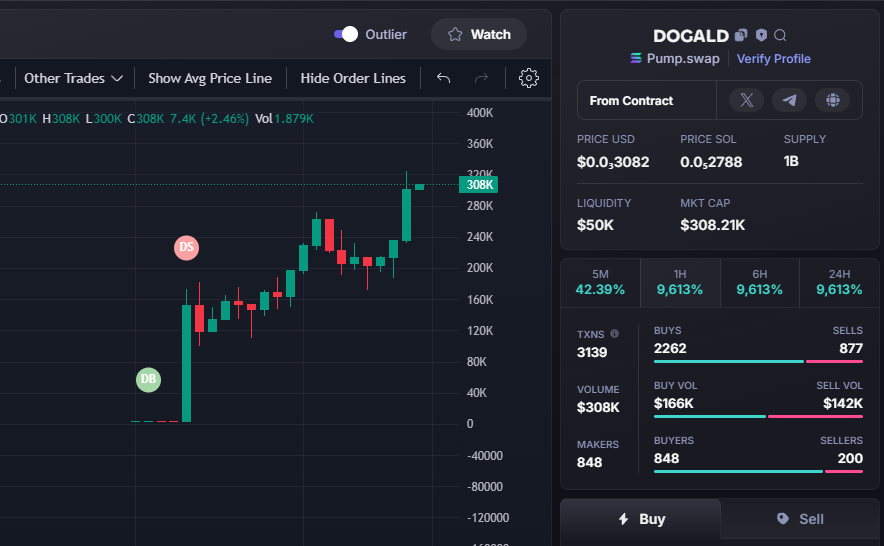Click the SELL VOL value $142K
Viewport: 884px width, 546px height.
[843, 404]
